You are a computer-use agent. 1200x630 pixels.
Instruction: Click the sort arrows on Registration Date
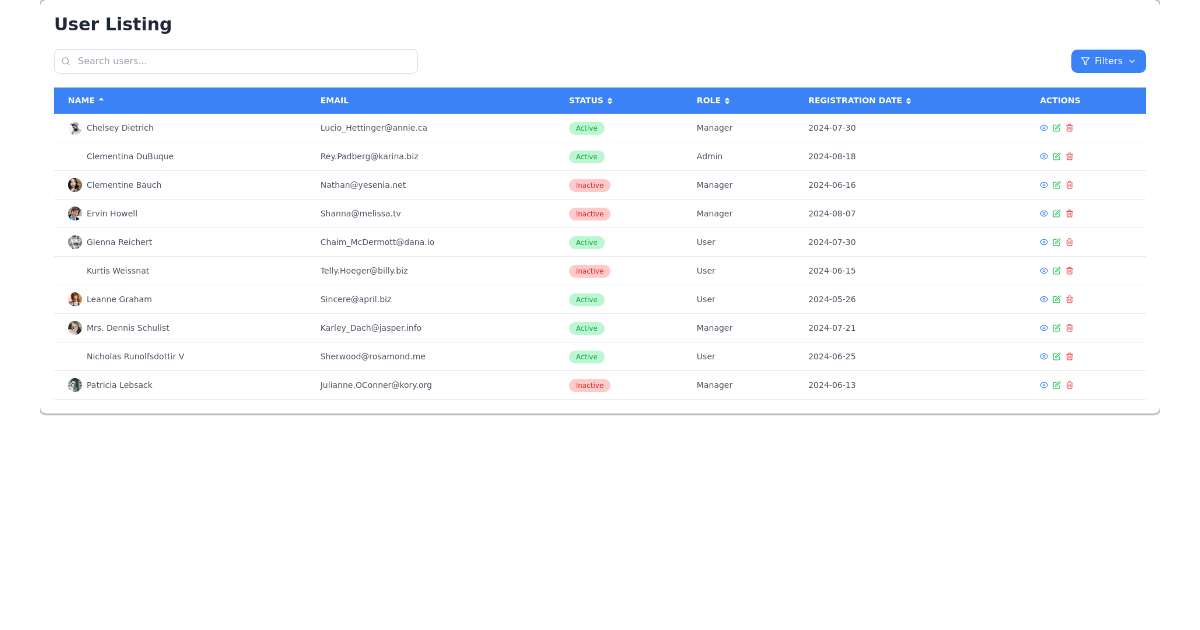click(x=908, y=100)
